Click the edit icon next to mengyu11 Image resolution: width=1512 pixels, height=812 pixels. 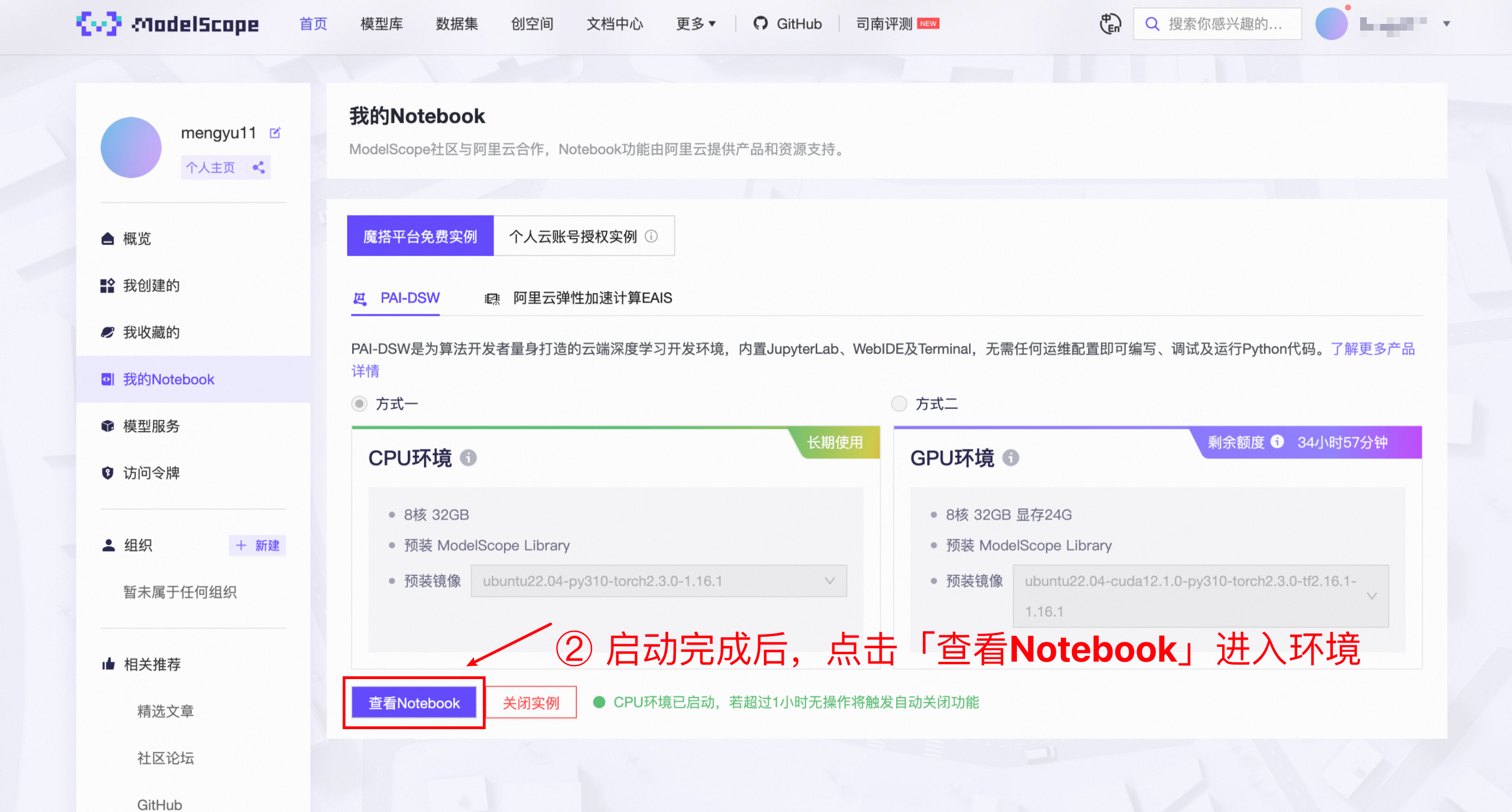(275, 132)
